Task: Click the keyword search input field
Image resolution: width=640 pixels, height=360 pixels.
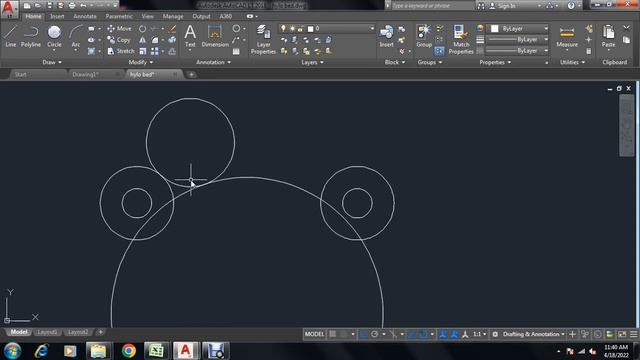Action: (x=433, y=6)
